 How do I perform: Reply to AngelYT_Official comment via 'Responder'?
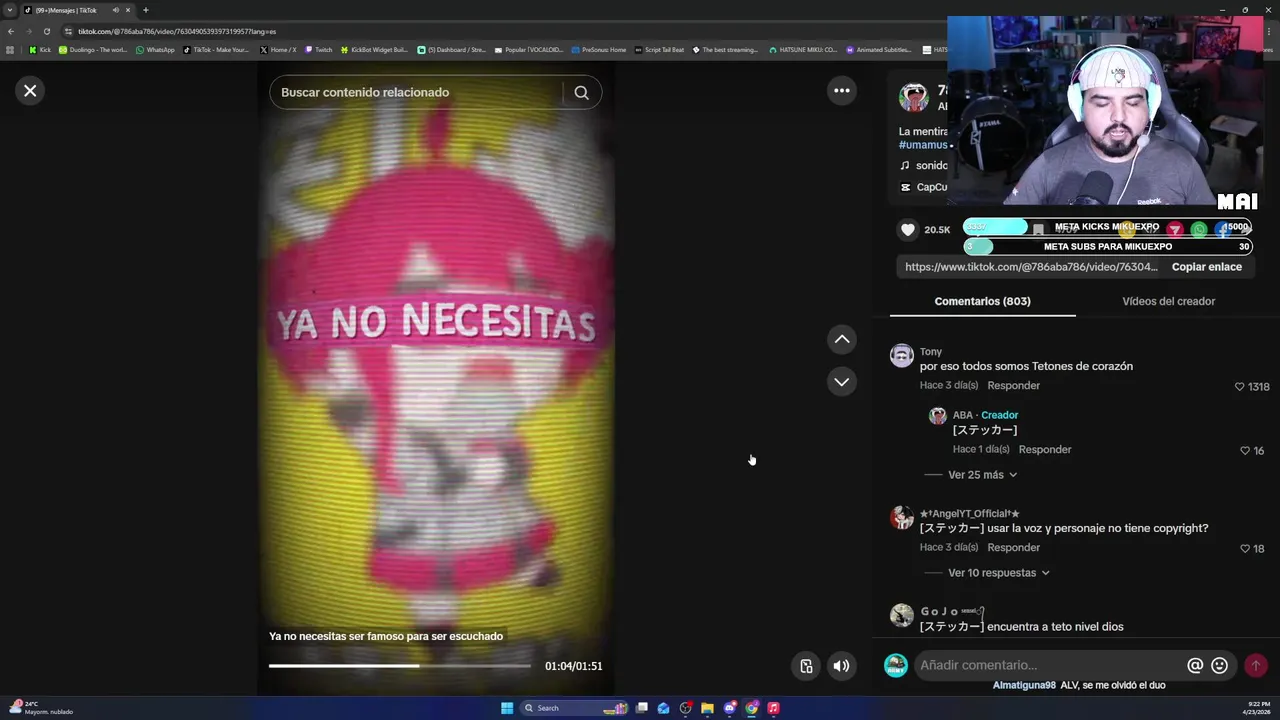pos(1013,548)
